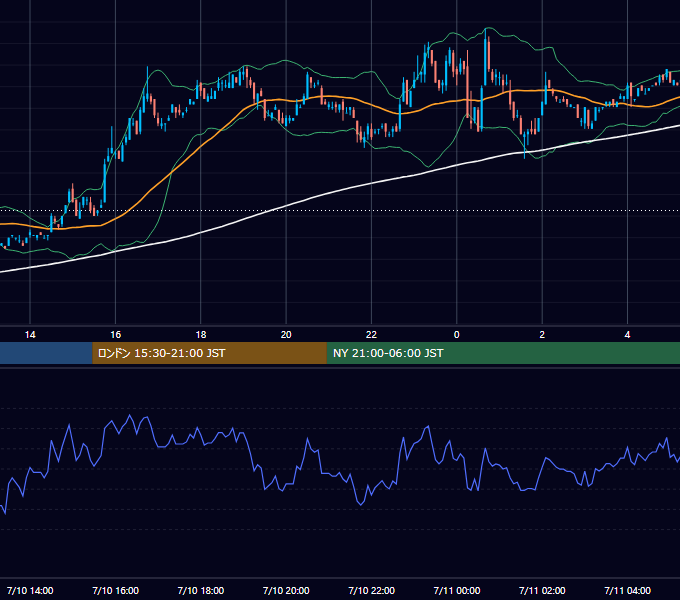
Task: Click the 7/10 14:00 label on oscillator axis
Action: point(30,590)
